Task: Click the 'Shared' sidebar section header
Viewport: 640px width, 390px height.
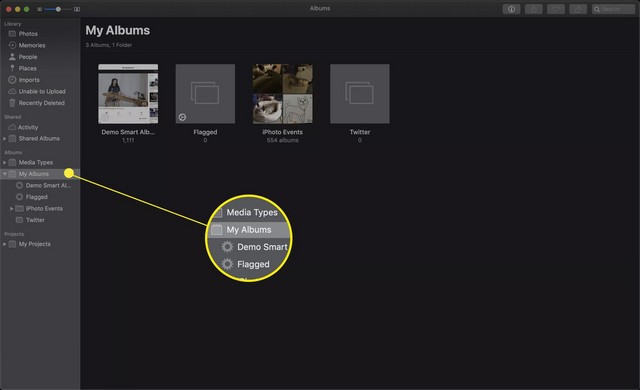Action: pyautogui.click(x=13, y=117)
